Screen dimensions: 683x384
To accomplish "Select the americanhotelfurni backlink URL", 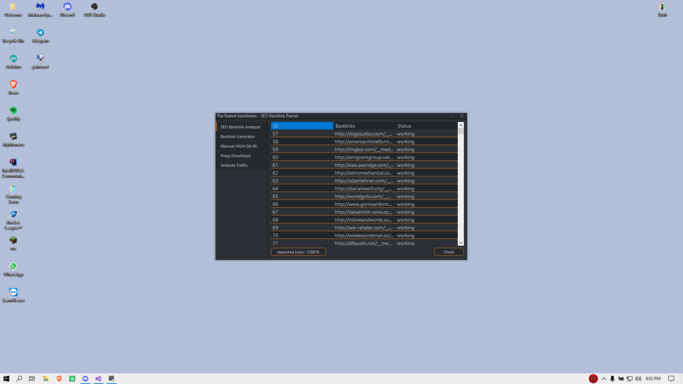I will [363, 141].
